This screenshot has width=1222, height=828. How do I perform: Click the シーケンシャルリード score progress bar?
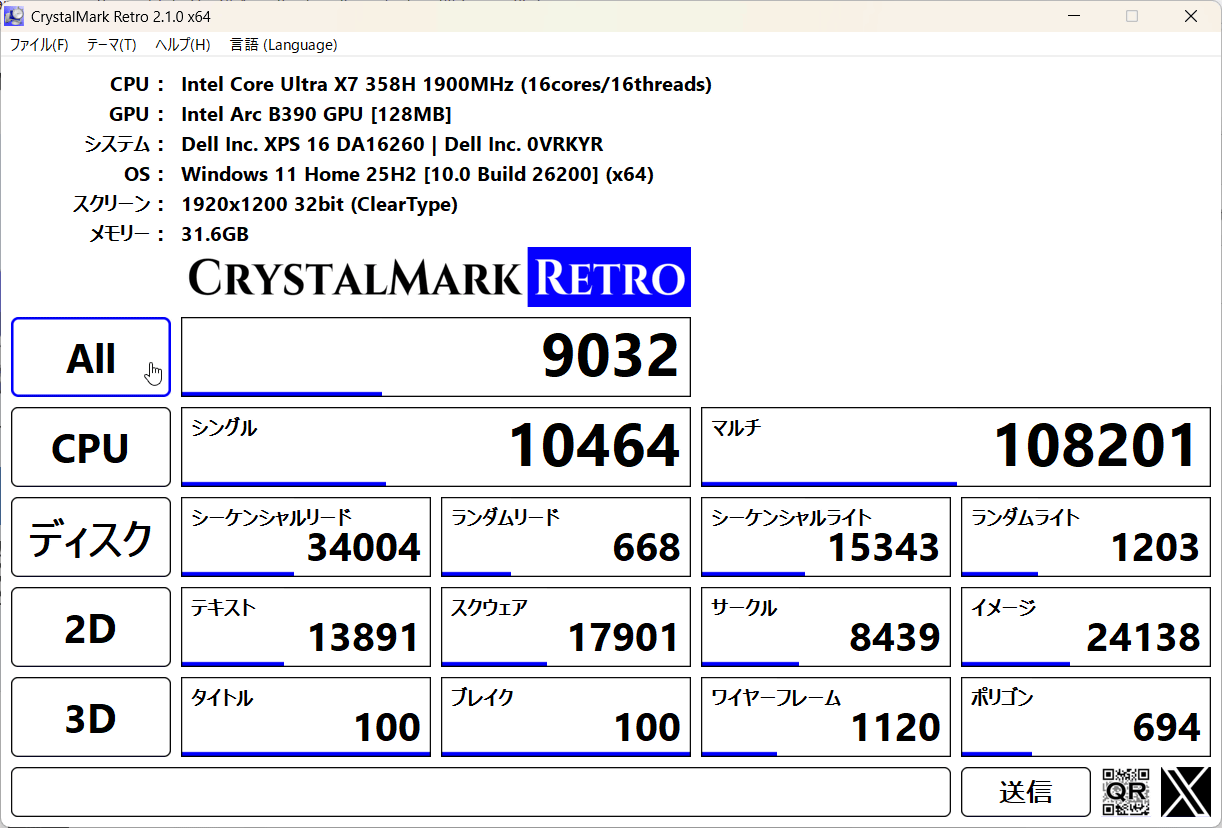238,574
